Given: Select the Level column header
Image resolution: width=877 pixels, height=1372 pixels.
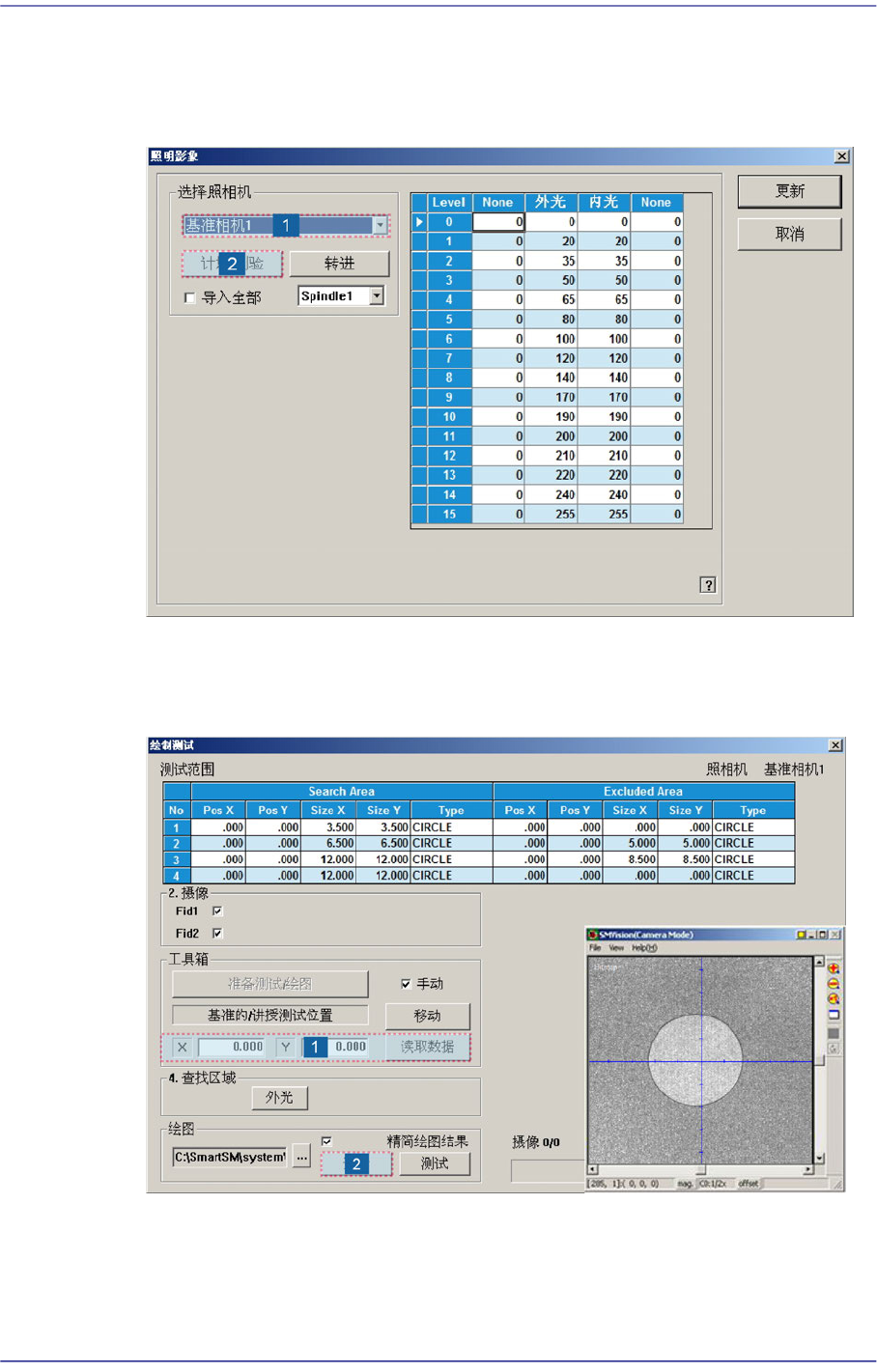Looking at the screenshot, I should coord(449,203).
